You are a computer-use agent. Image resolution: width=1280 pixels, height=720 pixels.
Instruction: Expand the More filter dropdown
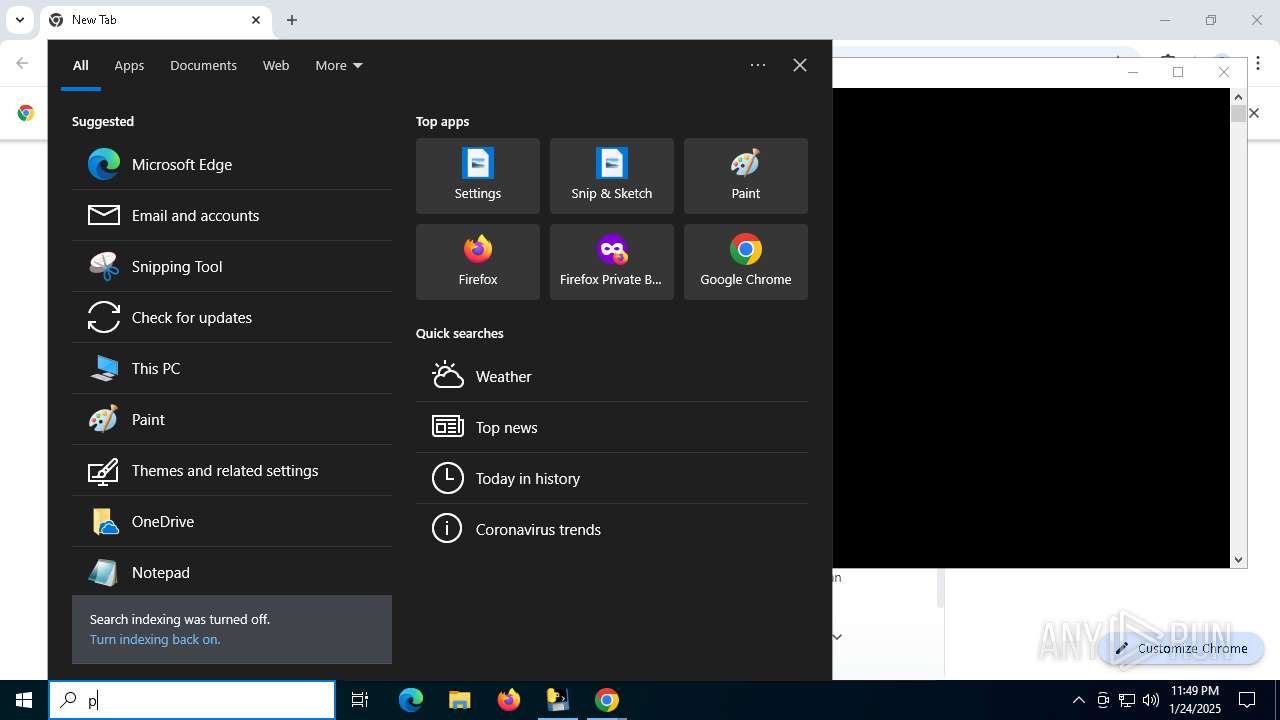pos(339,65)
